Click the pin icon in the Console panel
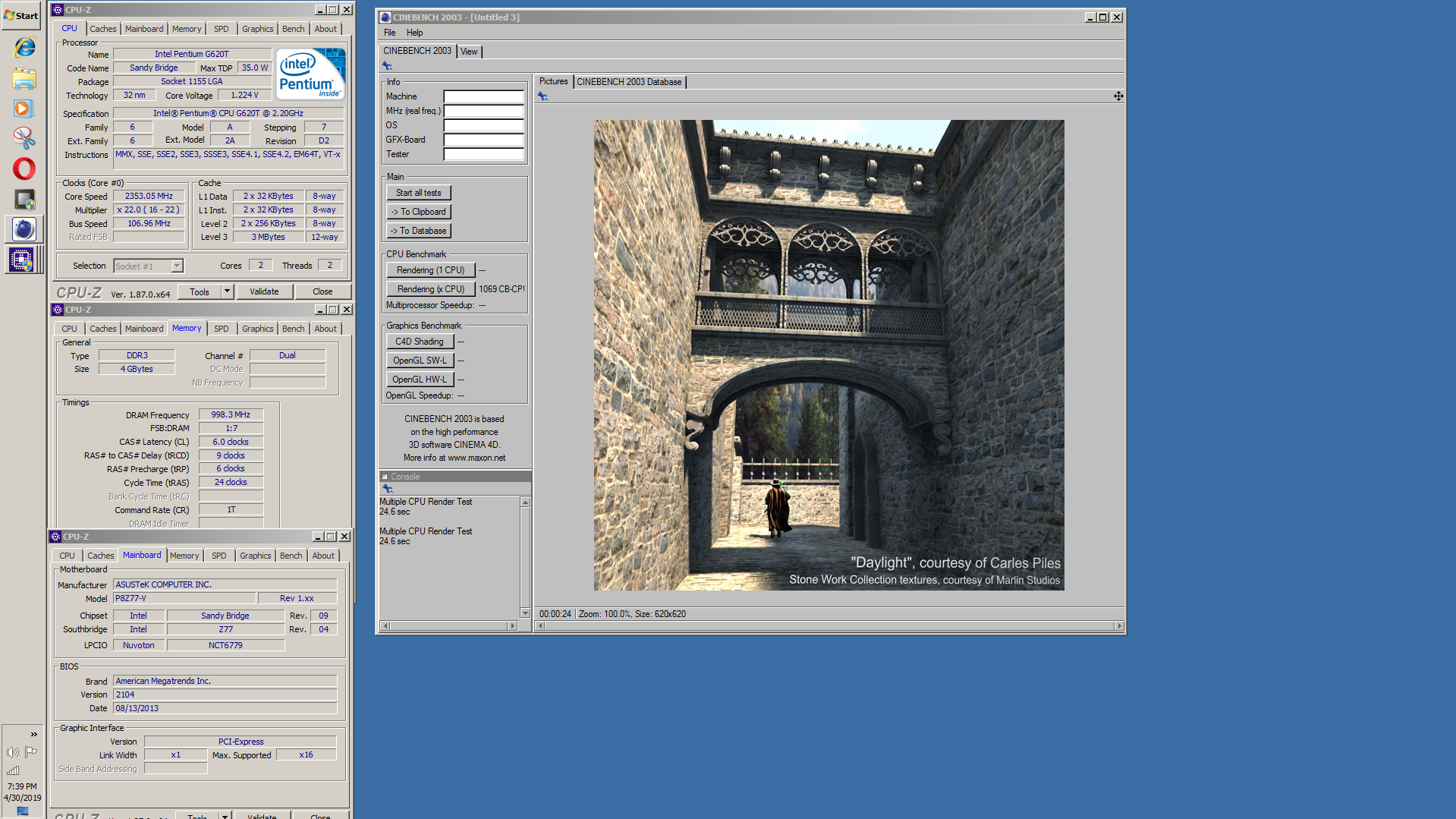 (388, 489)
